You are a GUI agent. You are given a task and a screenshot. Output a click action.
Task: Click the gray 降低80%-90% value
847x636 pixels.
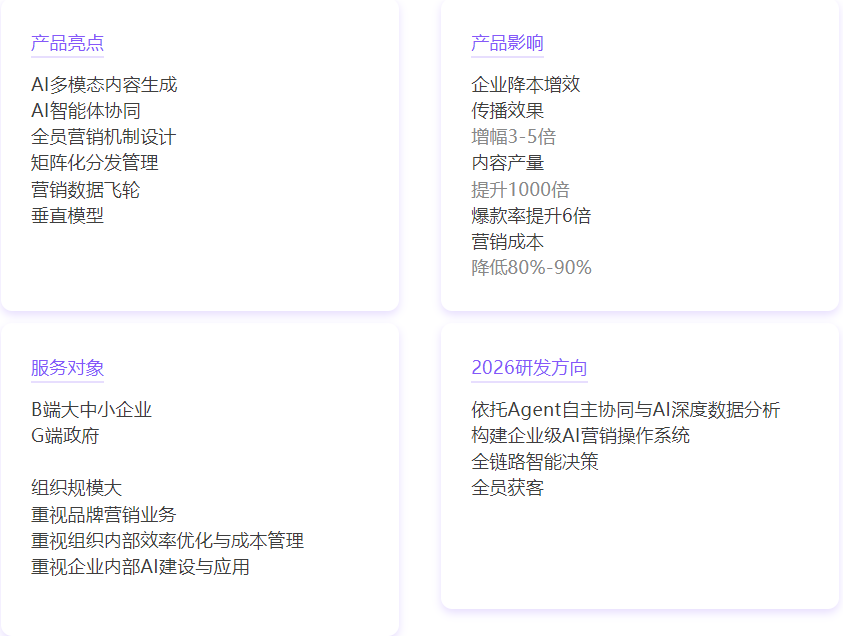[x=531, y=268]
